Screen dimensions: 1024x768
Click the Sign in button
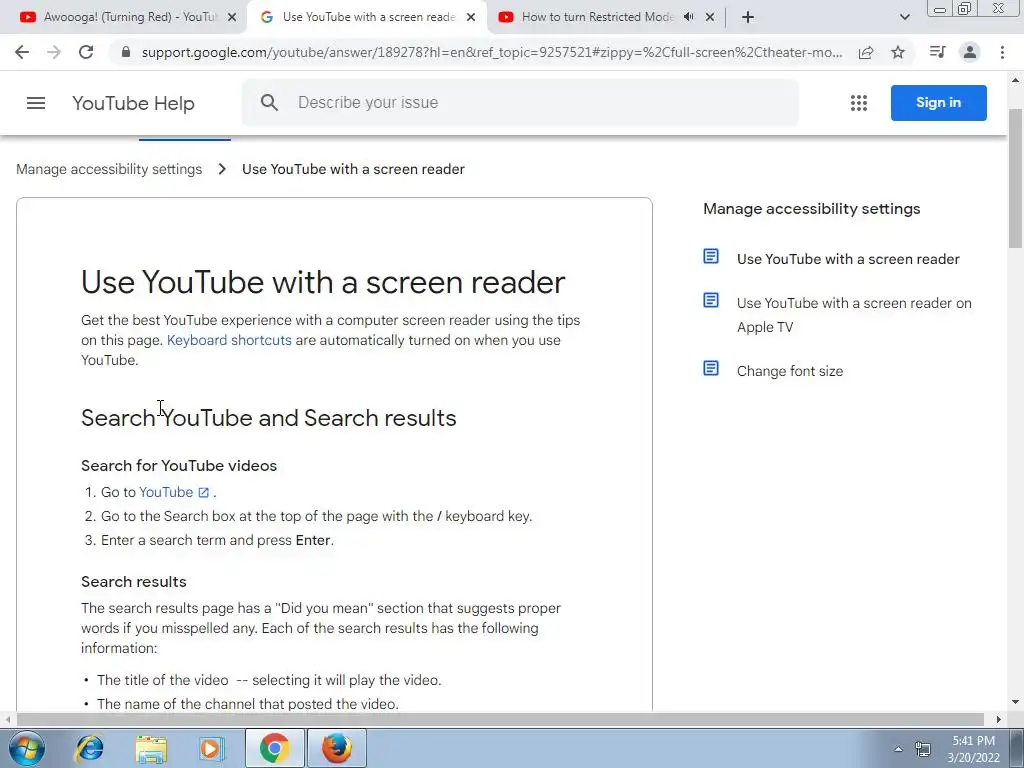[938, 103]
